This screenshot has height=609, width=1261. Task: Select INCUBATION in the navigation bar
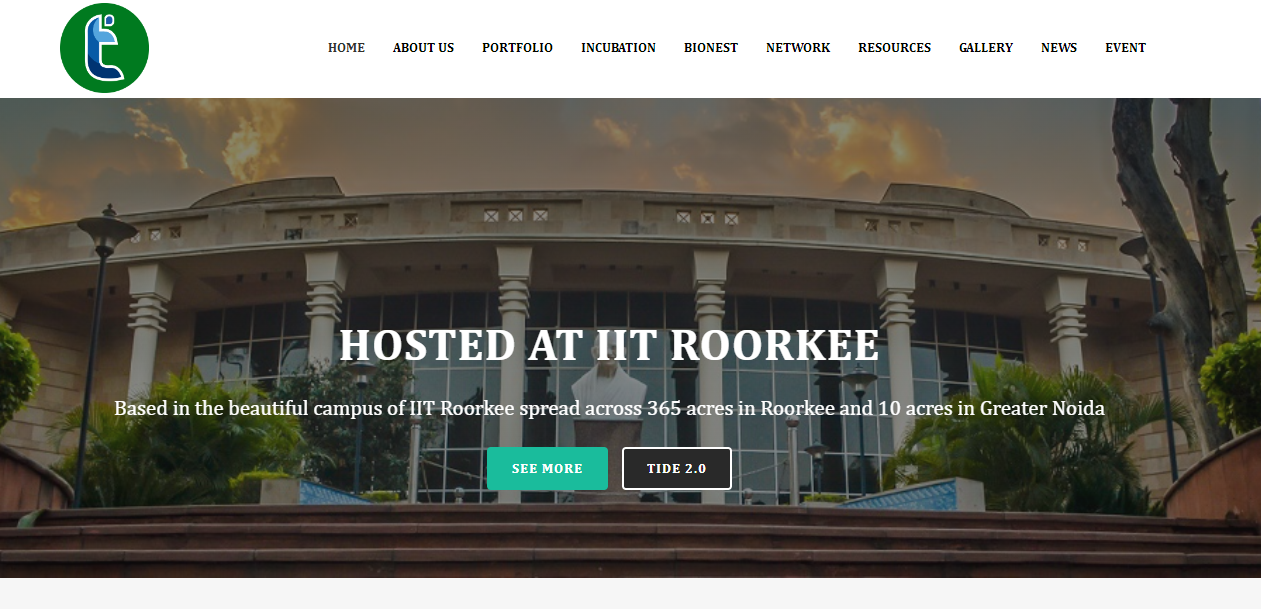tap(618, 48)
